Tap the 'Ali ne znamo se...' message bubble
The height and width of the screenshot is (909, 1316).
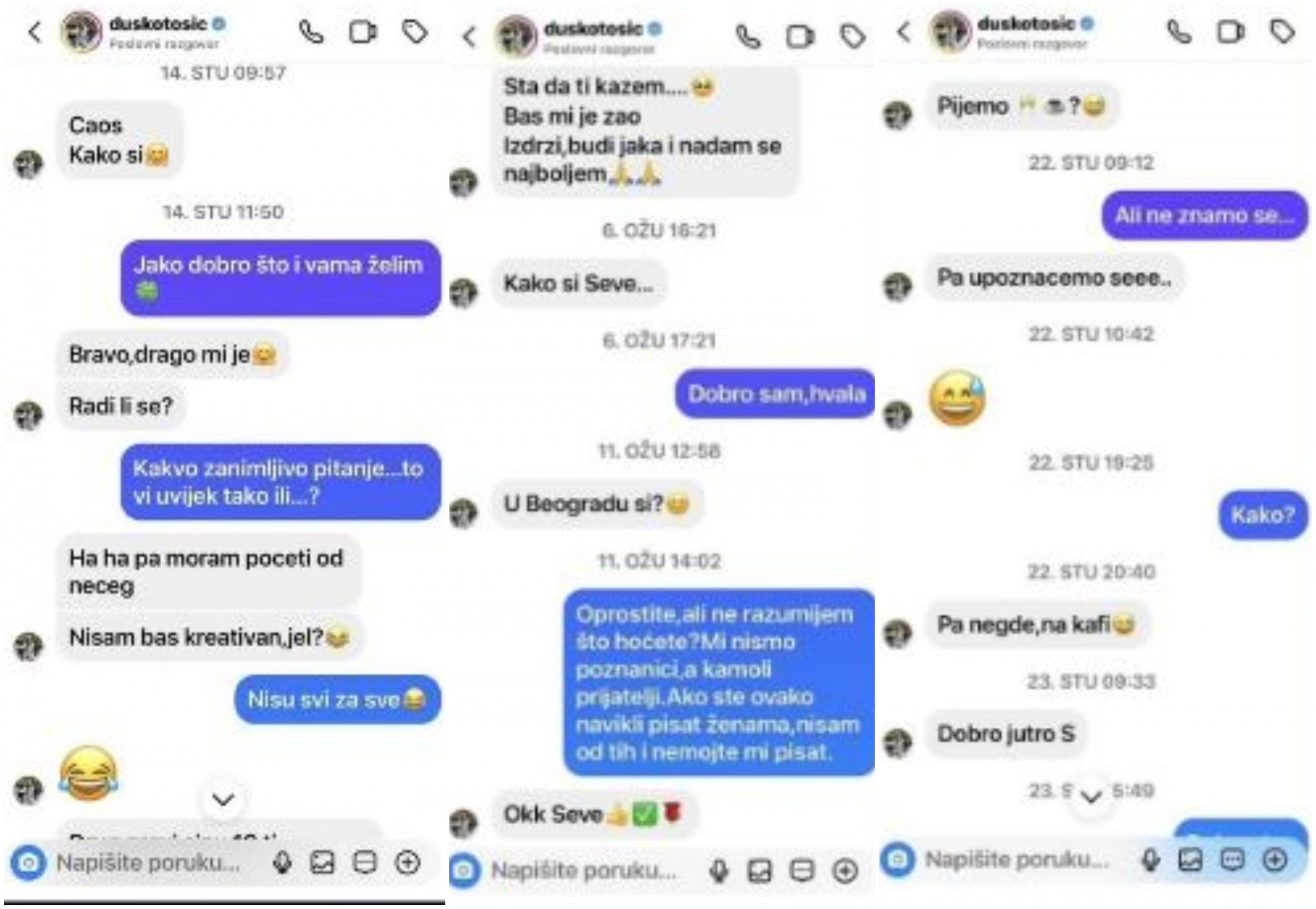click(x=1204, y=215)
